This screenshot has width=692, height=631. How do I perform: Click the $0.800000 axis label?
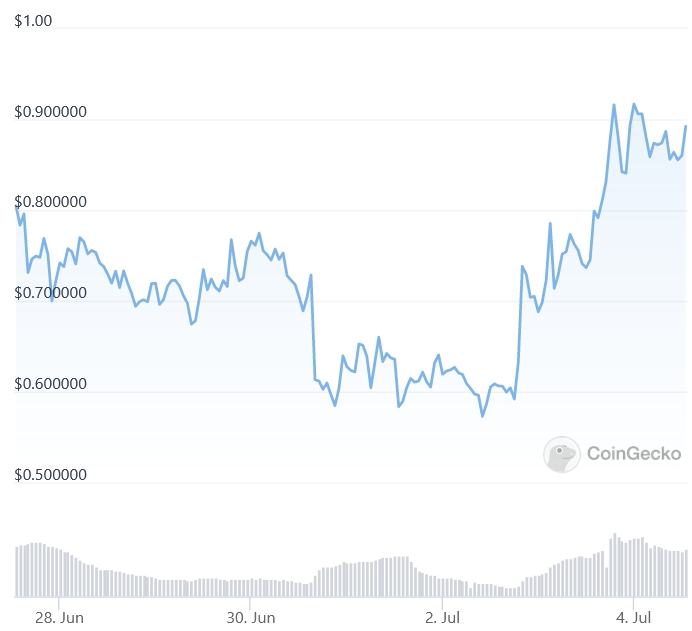[x=50, y=202]
